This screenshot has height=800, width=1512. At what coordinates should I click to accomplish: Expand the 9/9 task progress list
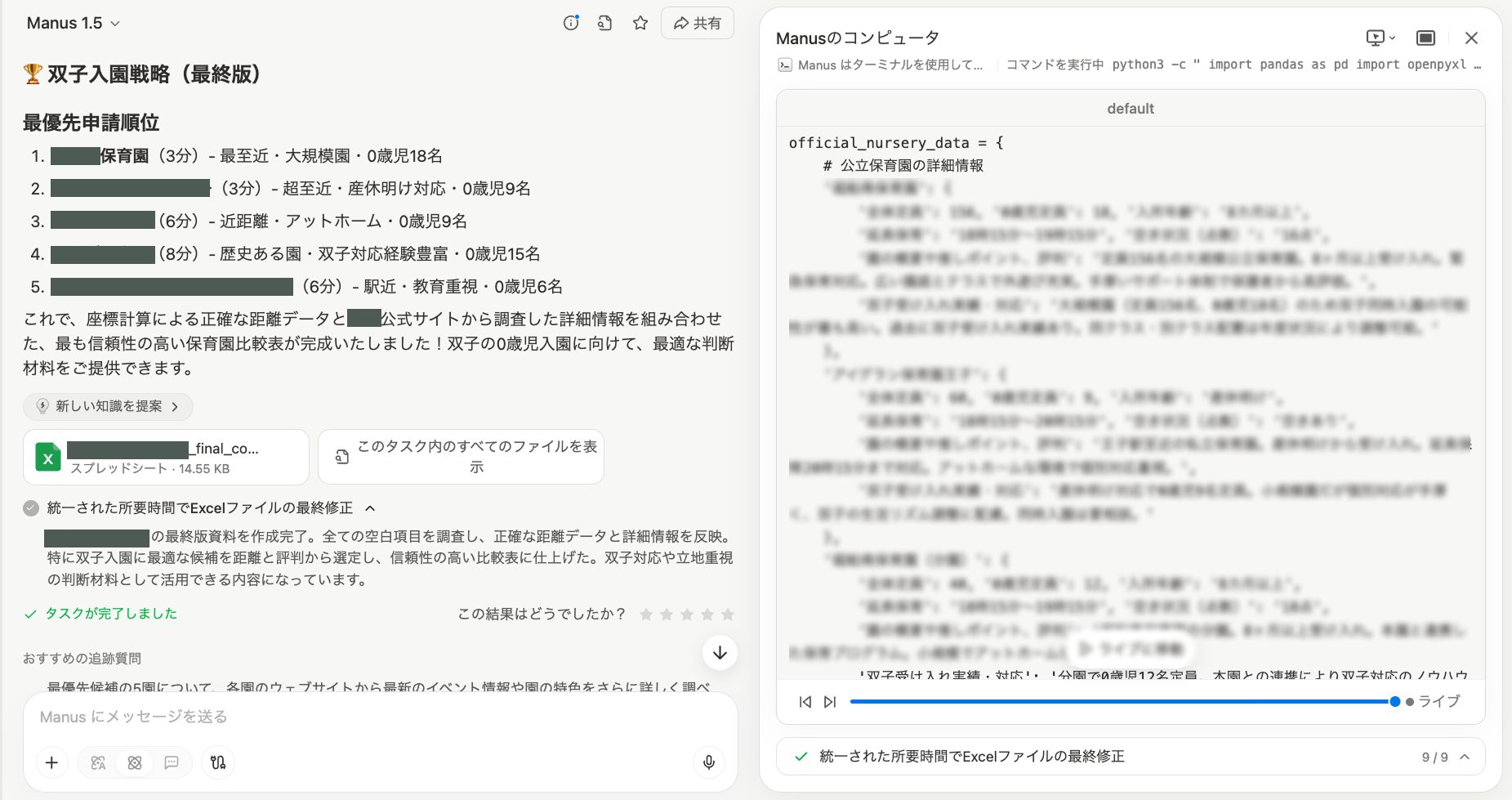click(1465, 757)
